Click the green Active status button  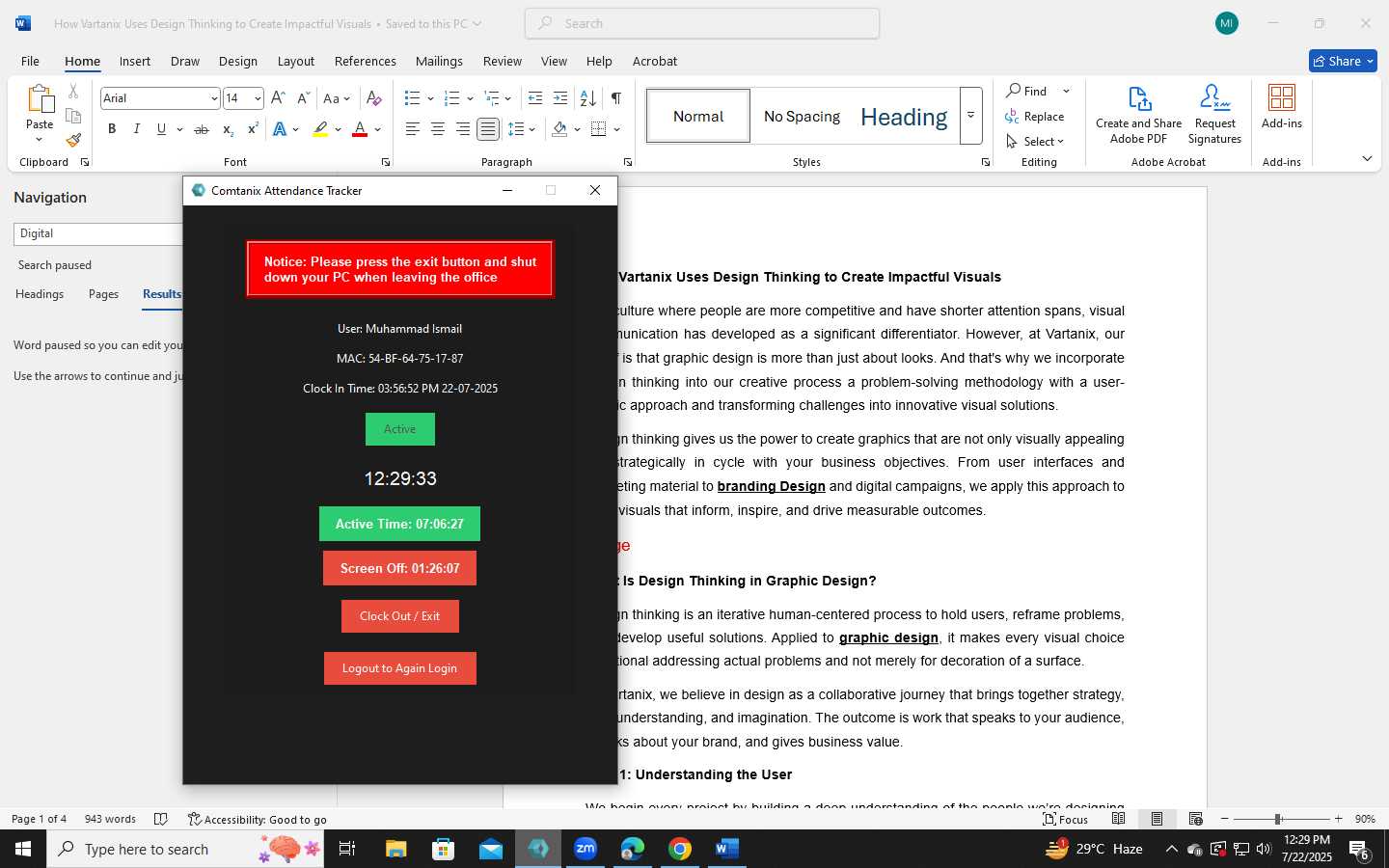tap(400, 429)
